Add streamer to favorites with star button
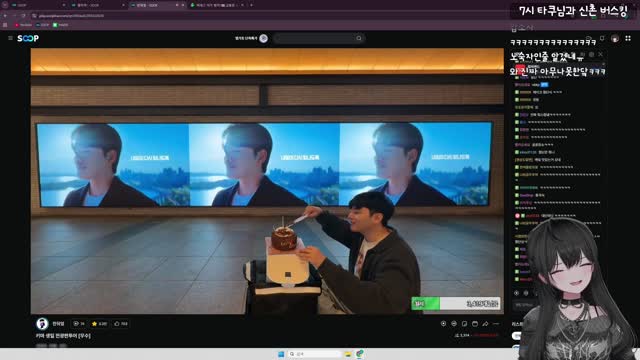This screenshot has height=360, width=640. tap(99, 324)
